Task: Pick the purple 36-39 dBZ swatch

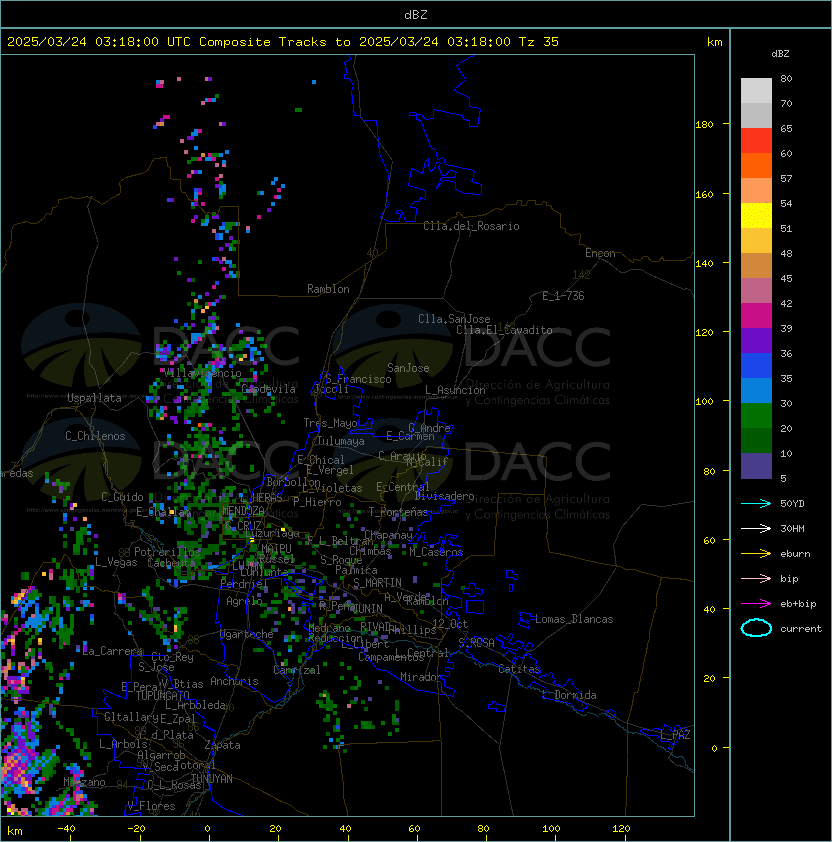Action: click(756, 341)
